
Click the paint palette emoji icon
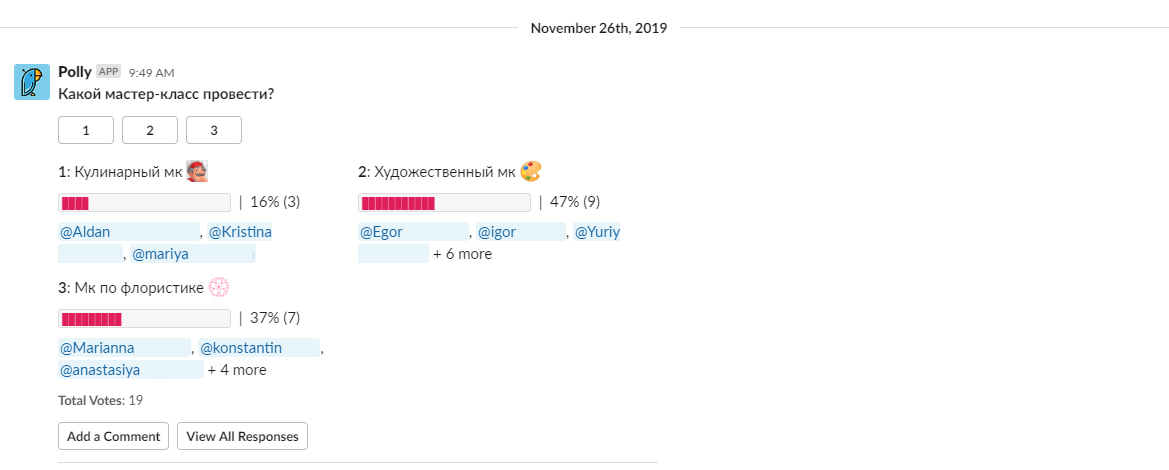(530, 172)
